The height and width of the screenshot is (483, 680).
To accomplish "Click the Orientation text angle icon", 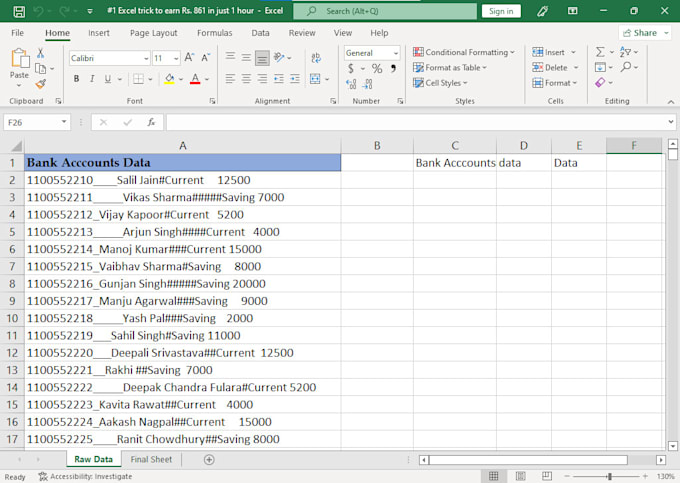I will click(279, 57).
